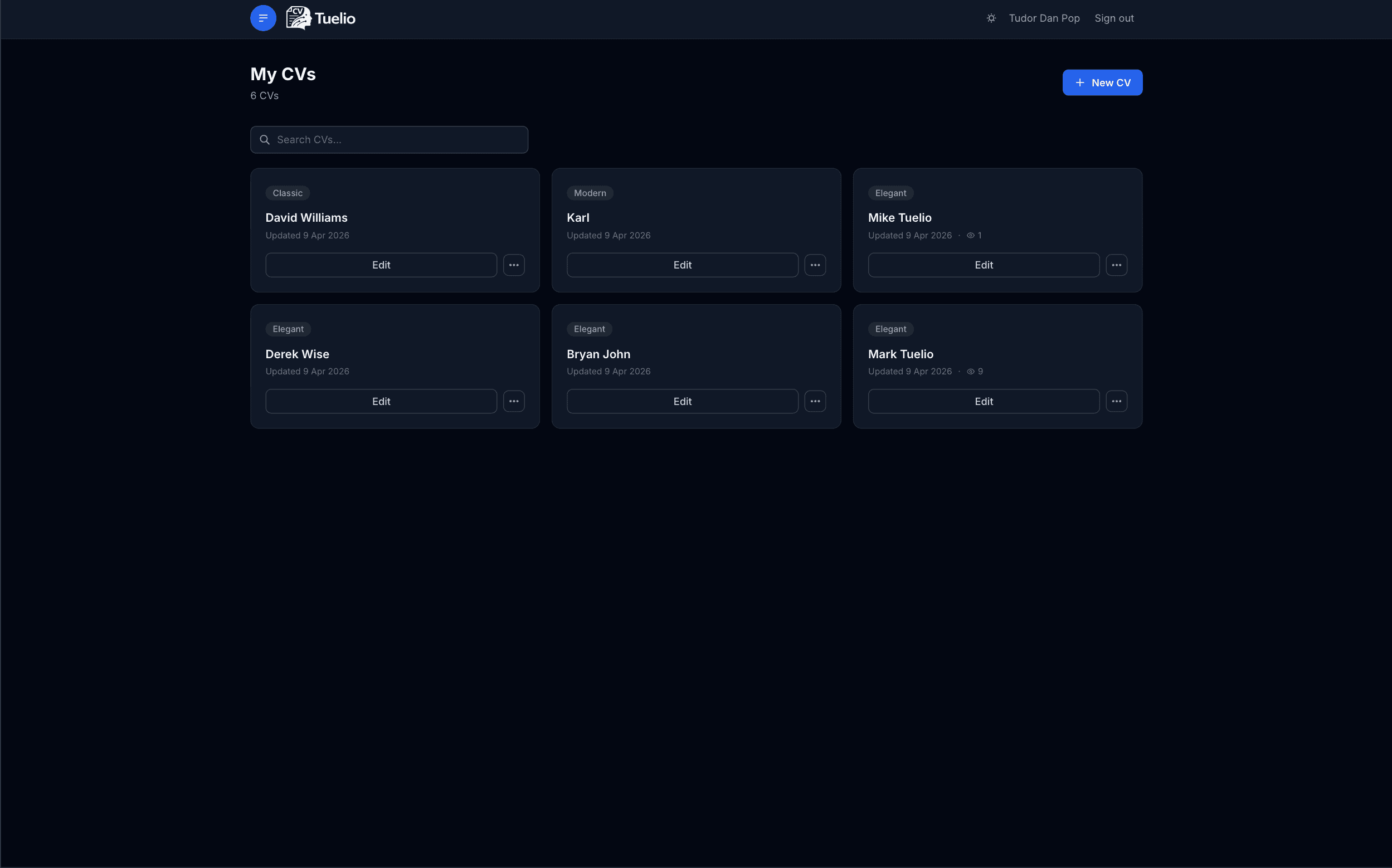Edit the Derek Wise CV

point(381,401)
